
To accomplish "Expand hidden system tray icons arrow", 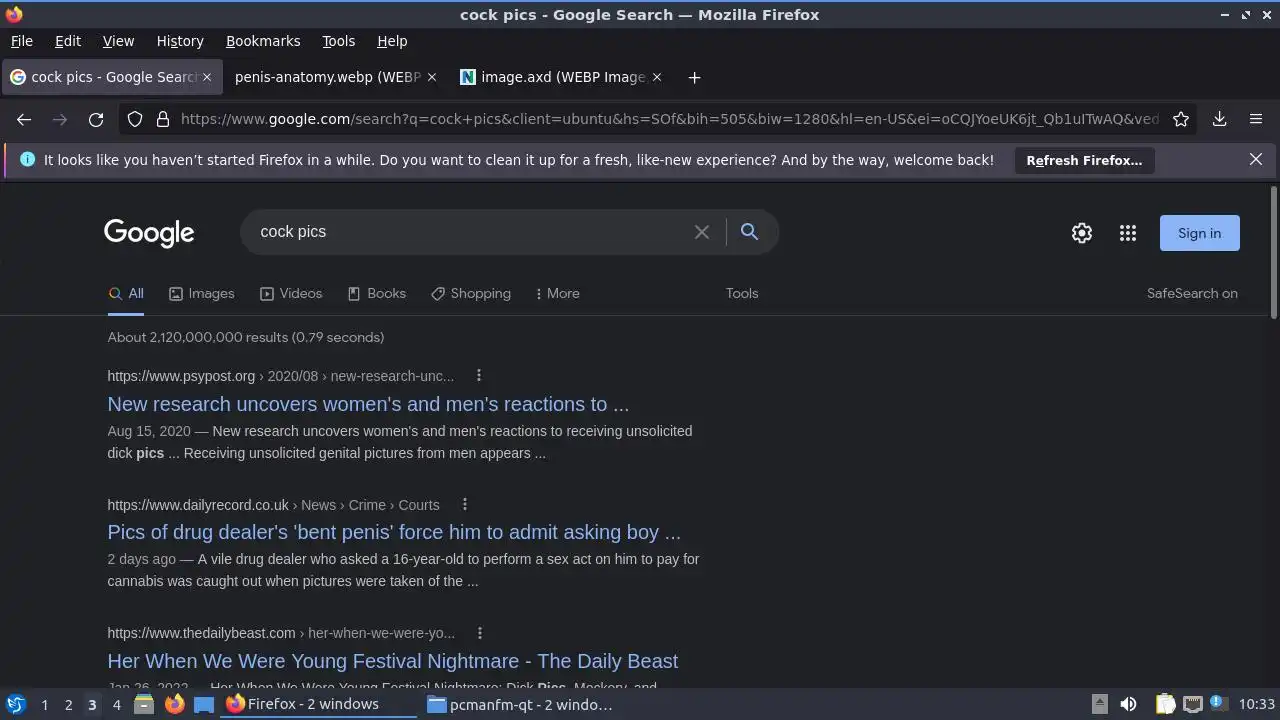I will tap(1099, 704).
